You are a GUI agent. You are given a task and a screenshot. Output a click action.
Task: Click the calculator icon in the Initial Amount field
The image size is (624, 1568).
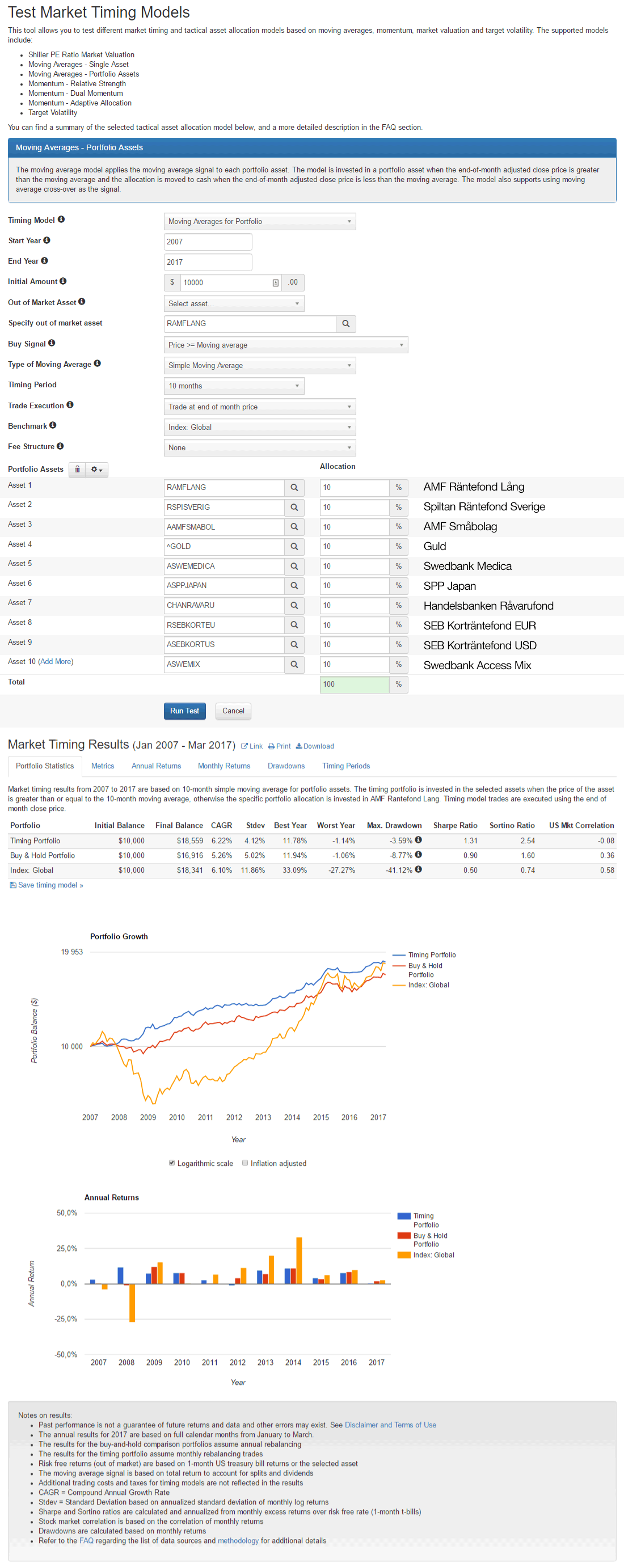click(275, 282)
